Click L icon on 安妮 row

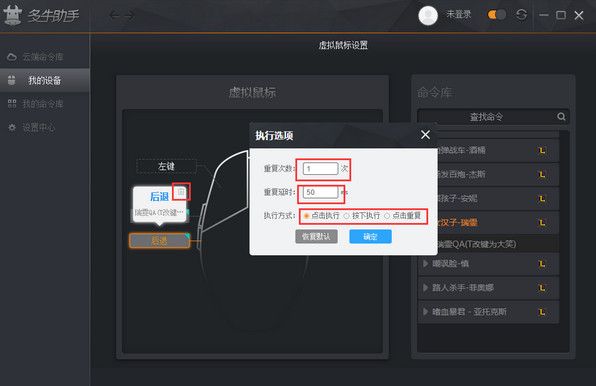click(x=542, y=199)
